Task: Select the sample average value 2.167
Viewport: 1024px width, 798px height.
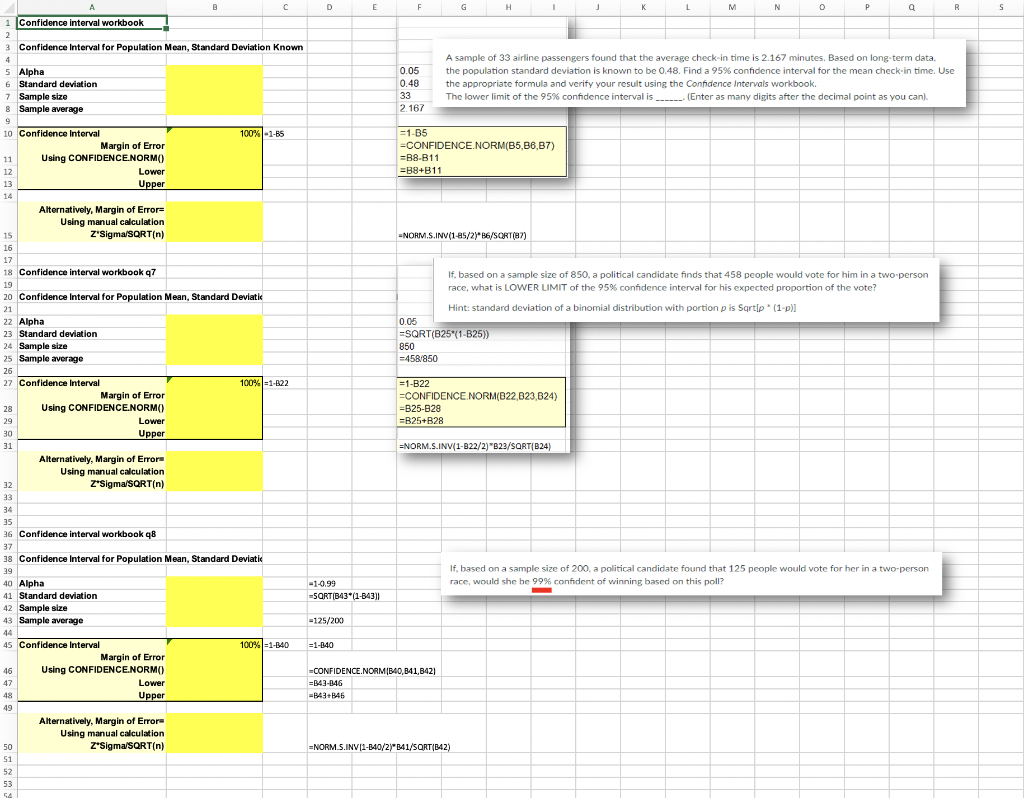Action: (412, 108)
